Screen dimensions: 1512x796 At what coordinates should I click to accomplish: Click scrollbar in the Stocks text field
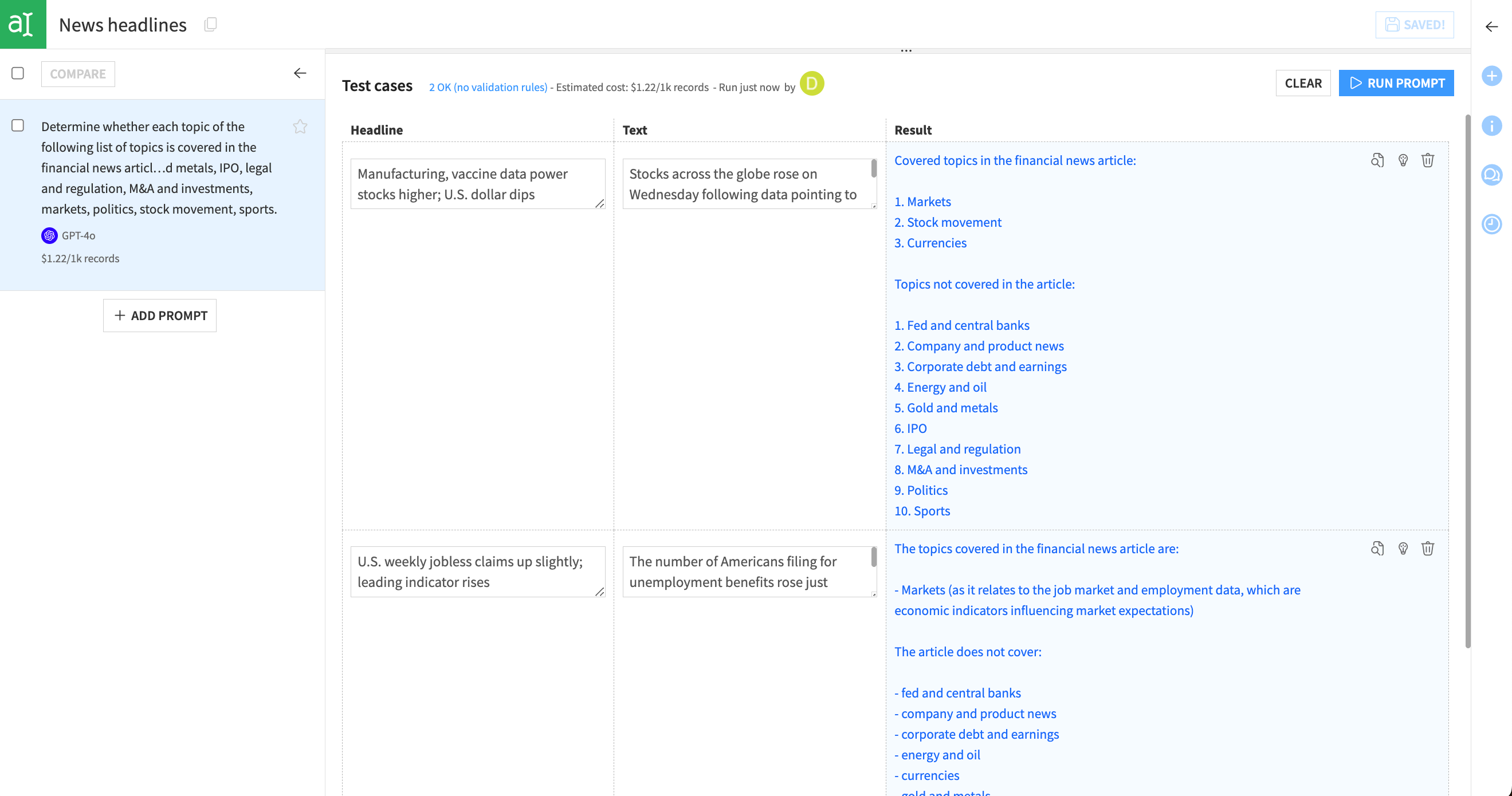click(x=873, y=169)
